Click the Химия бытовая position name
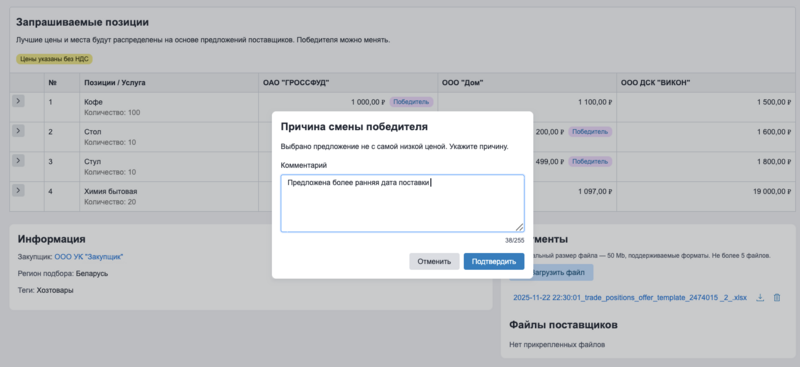The width and height of the screenshot is (800, 367). tap(111, 191)
